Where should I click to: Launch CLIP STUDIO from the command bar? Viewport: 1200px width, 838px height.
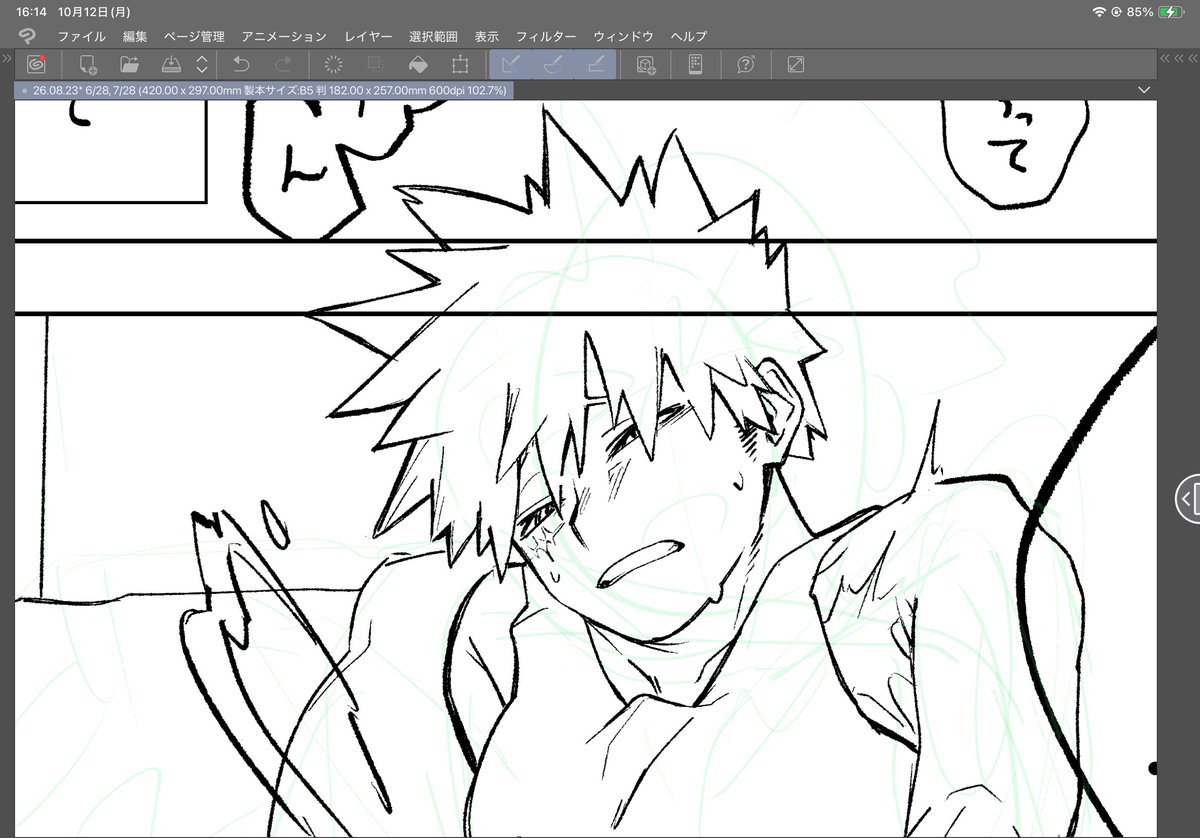point(37,65)
